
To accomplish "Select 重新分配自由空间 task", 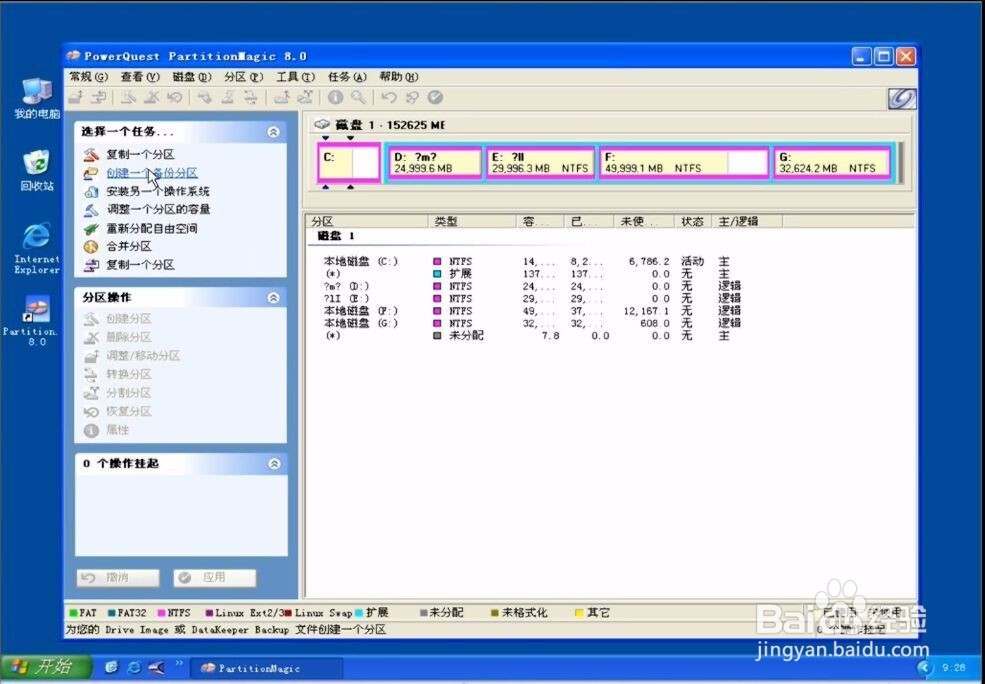I will [151, 228].
